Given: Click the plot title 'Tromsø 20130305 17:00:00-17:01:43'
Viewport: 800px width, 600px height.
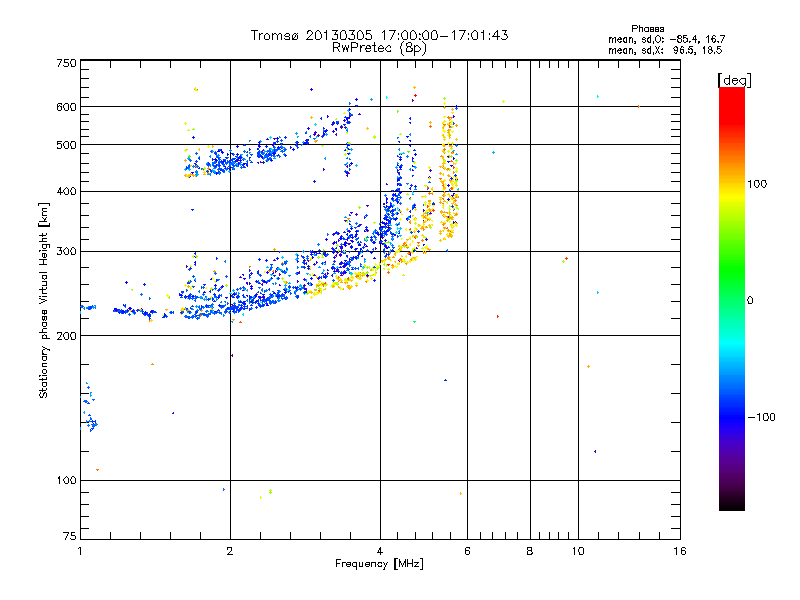Looking at the screenshot, I should [379, 35].
